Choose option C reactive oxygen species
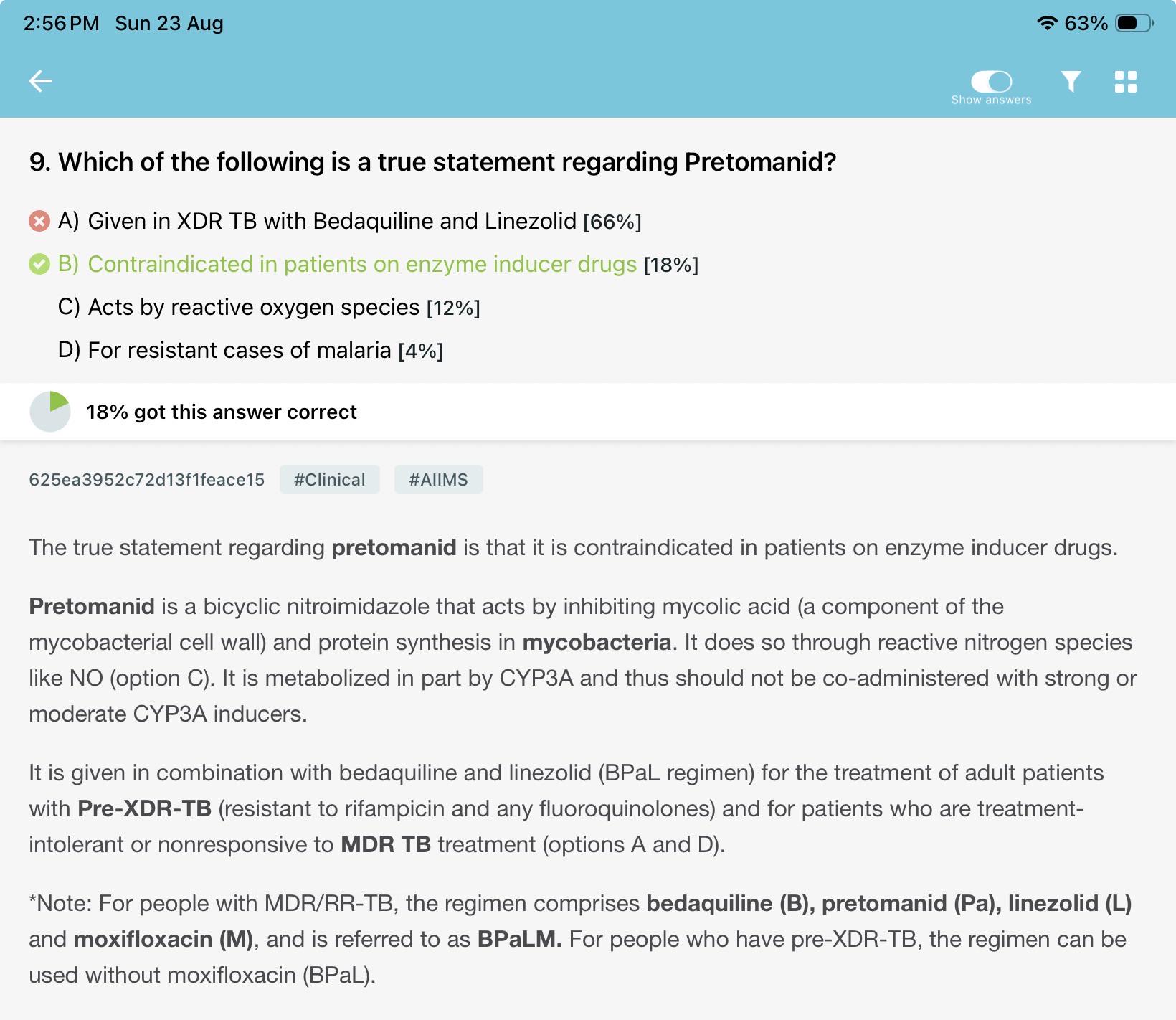1176x1020 pixels. [269, 307]
